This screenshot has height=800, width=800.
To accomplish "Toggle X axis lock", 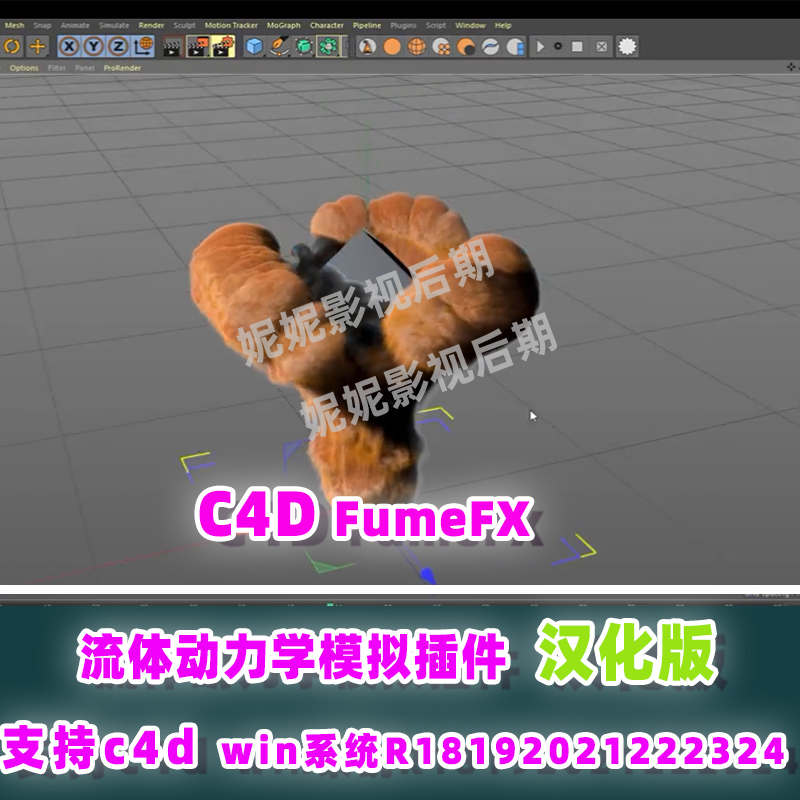I will (x=69, y=46).
